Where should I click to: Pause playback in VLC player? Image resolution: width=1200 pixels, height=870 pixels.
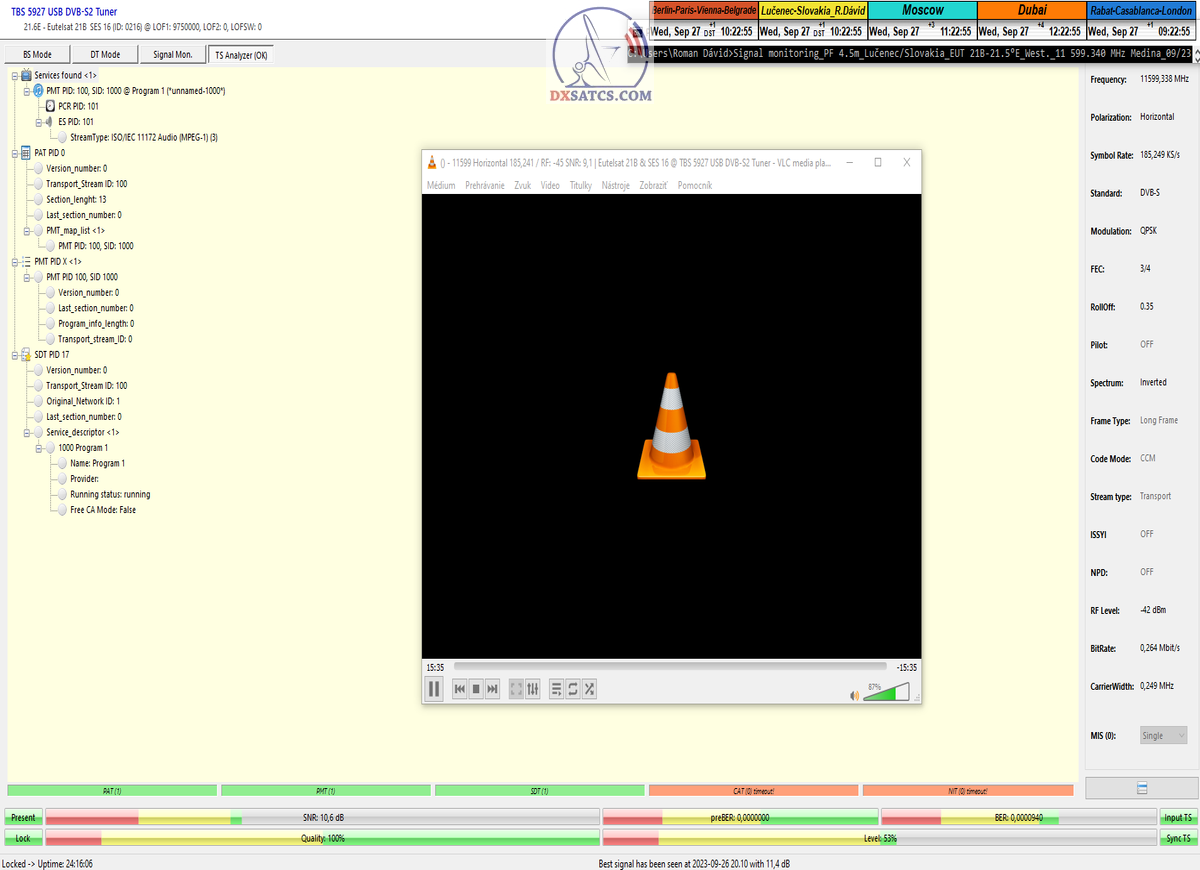tap(434, 688)
